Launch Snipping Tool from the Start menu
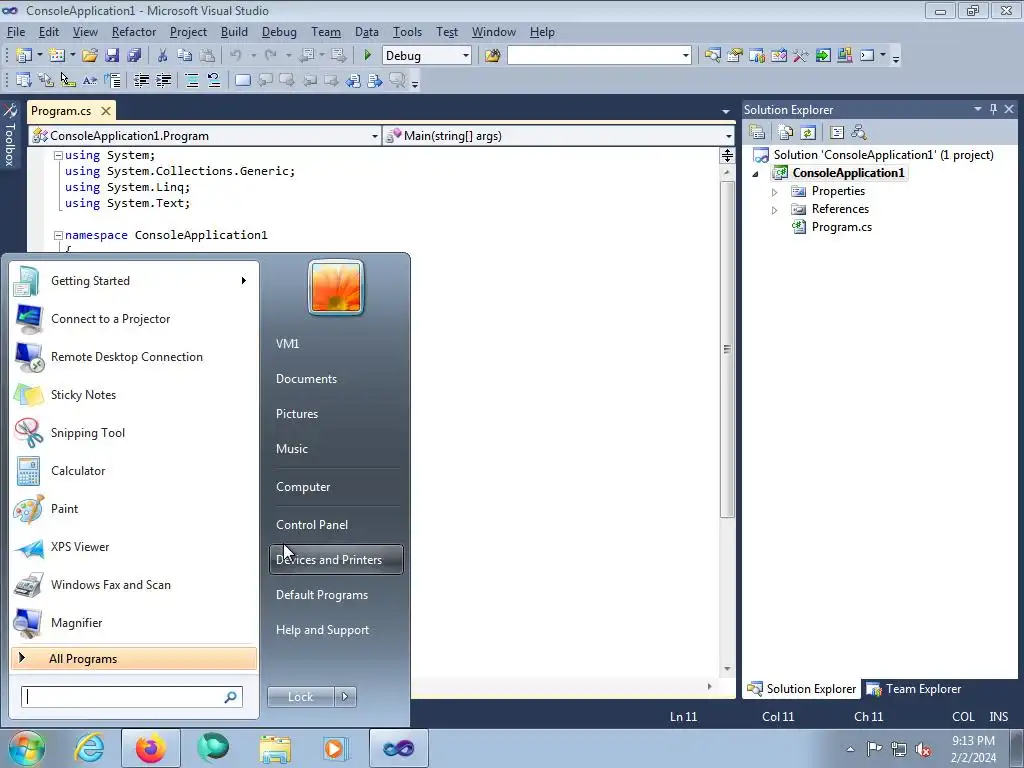 click(134, 433)
